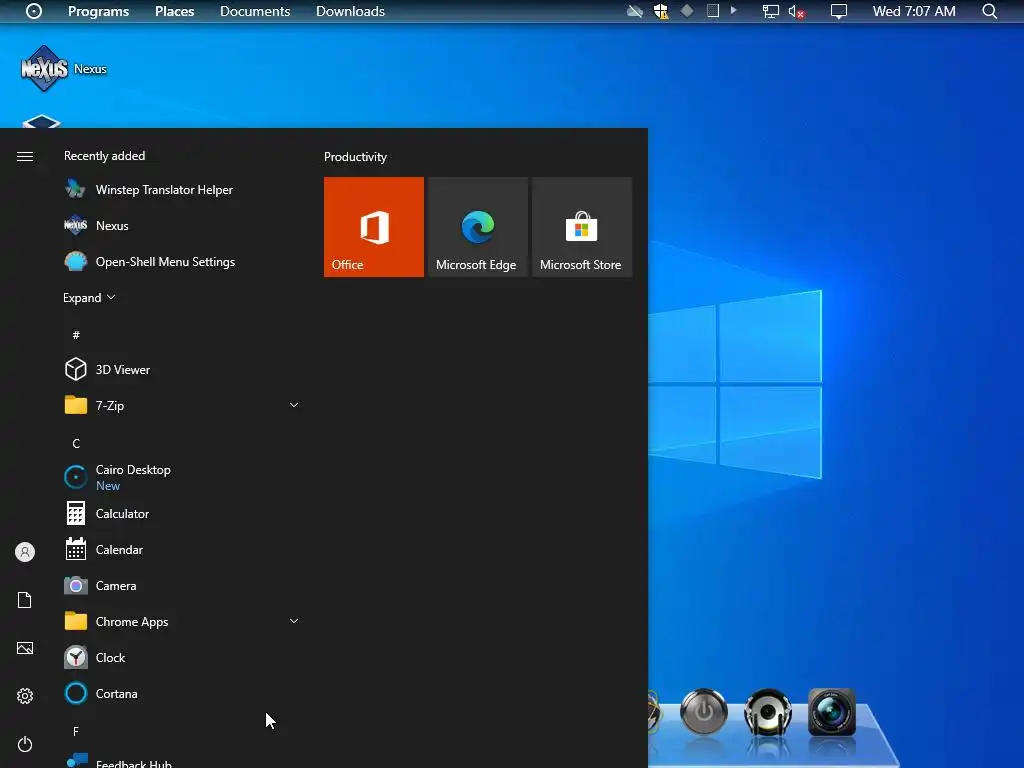Expand the 7-Zip folder chevron
This screenshot has height=768, width=1024.
tap(294, 406)
